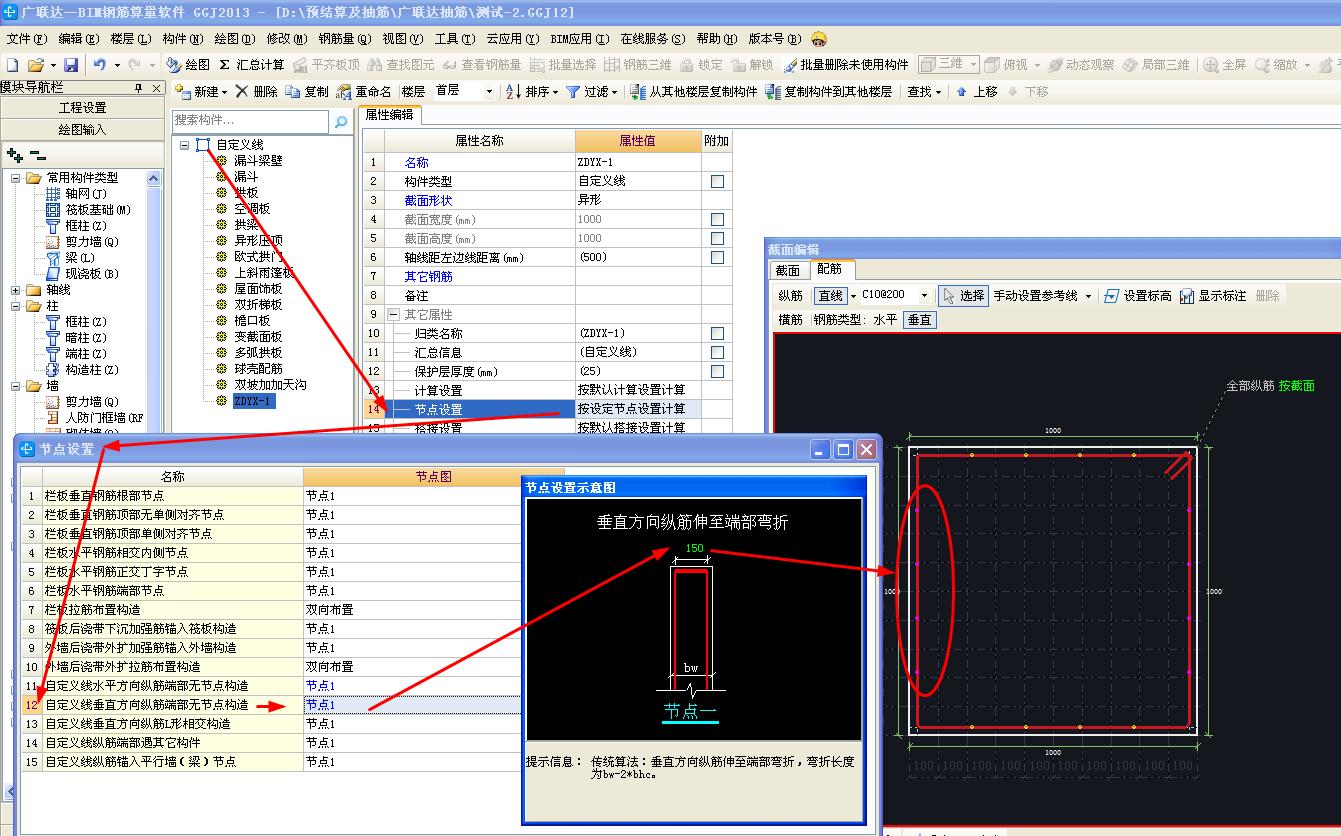Expand the 轴线 tree node

click(16, 290)
